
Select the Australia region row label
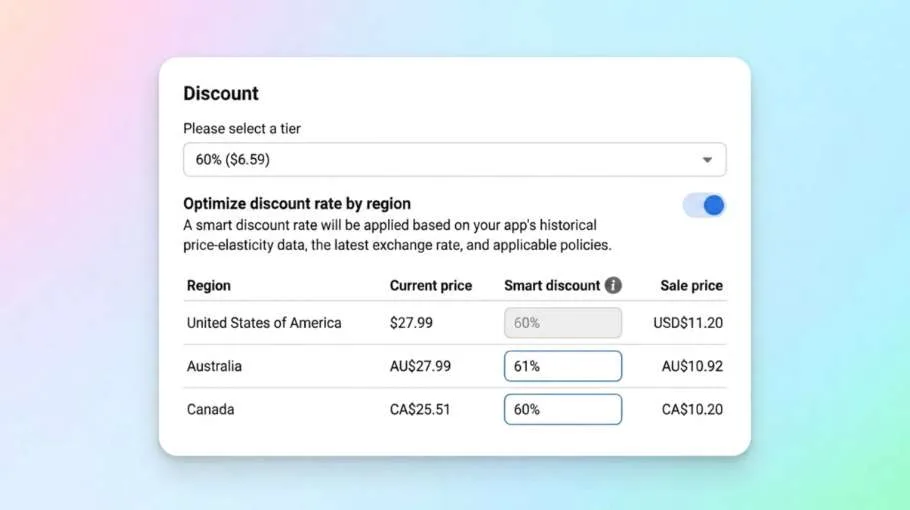pos(214,366)
